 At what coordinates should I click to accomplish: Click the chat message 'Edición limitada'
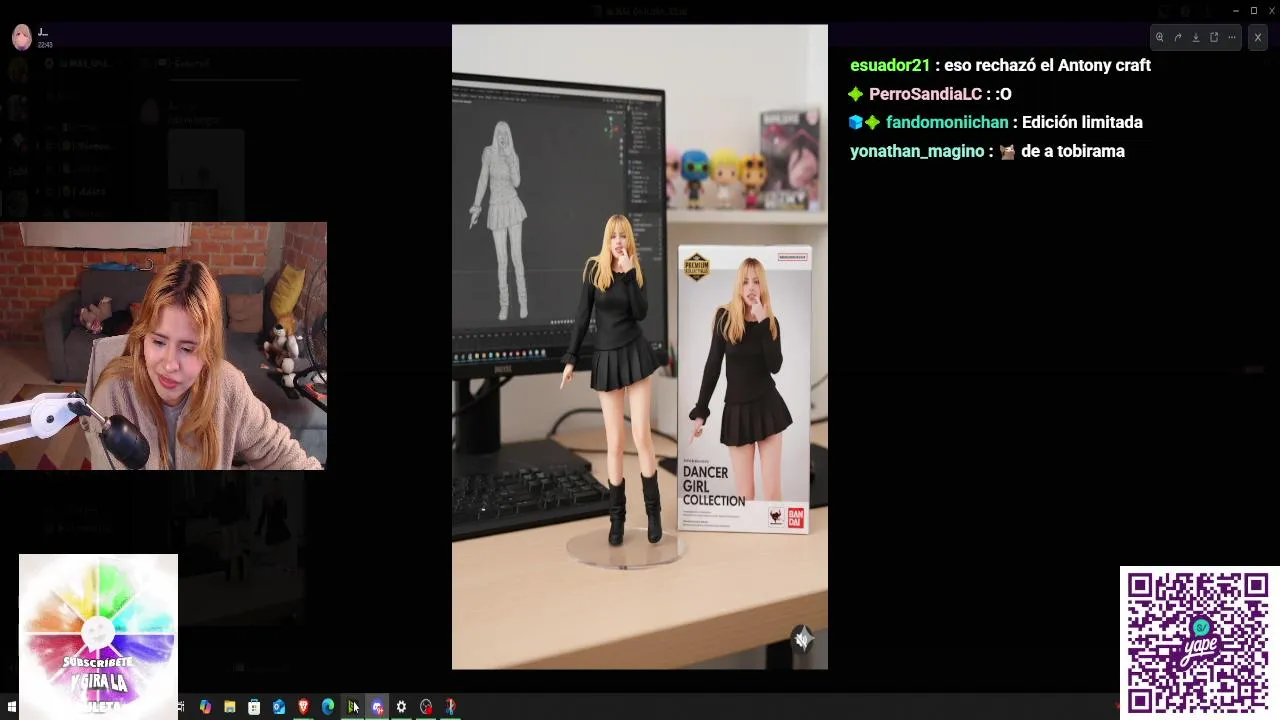[1082, 122]
